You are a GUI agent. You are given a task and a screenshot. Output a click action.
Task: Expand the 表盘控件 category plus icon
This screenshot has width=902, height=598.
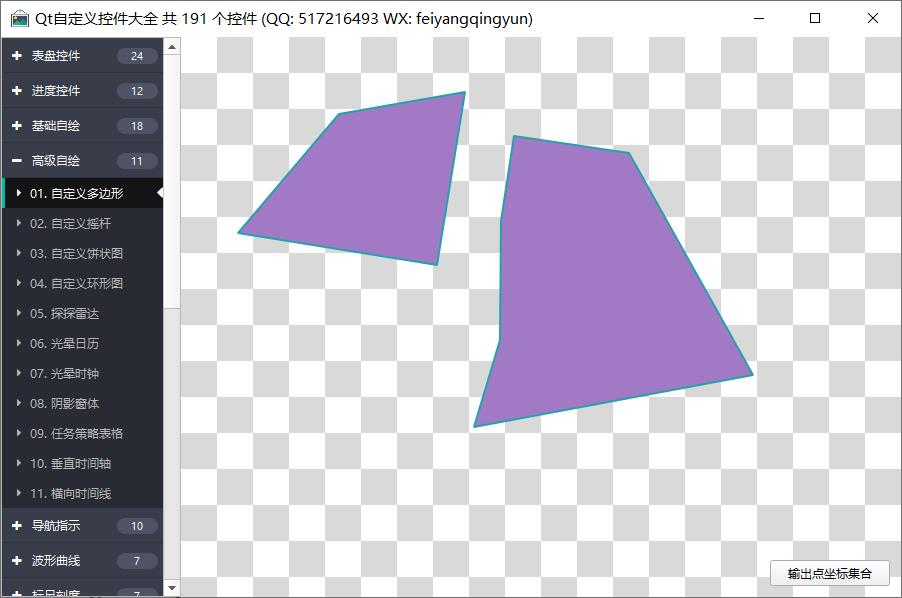point(17,56)
